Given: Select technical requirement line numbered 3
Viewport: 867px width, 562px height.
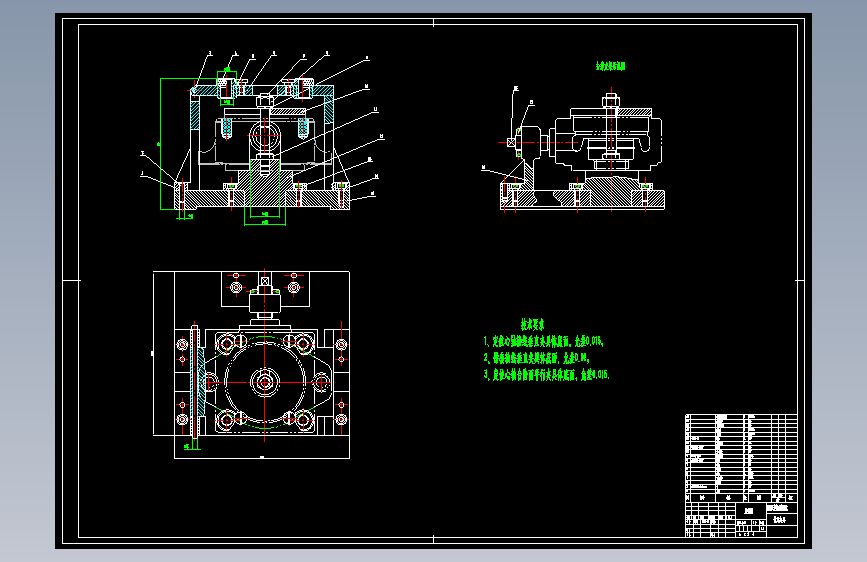Looking at the screenshot, I should [x=546, y=375].
